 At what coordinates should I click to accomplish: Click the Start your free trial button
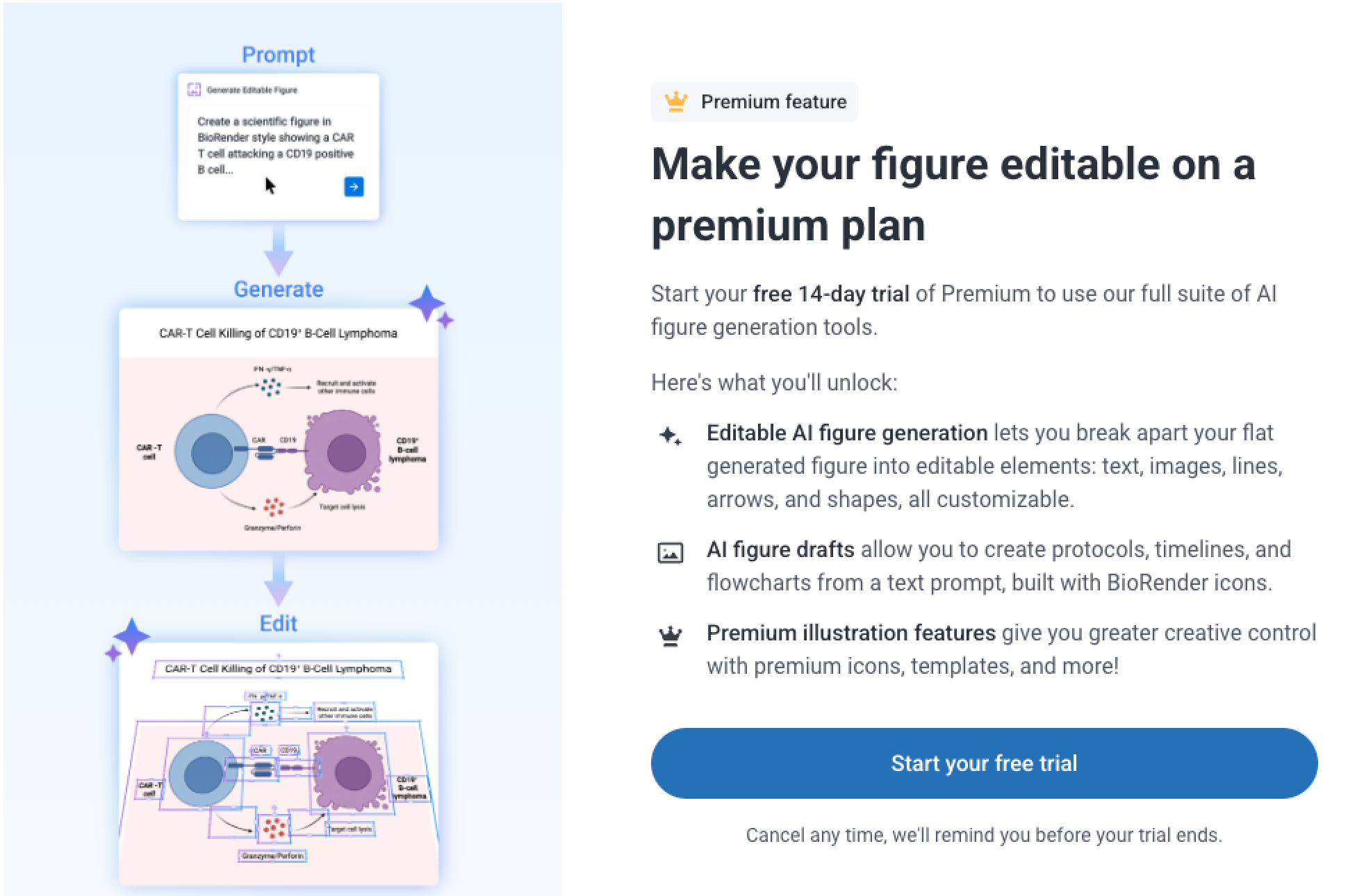point(984,763)
